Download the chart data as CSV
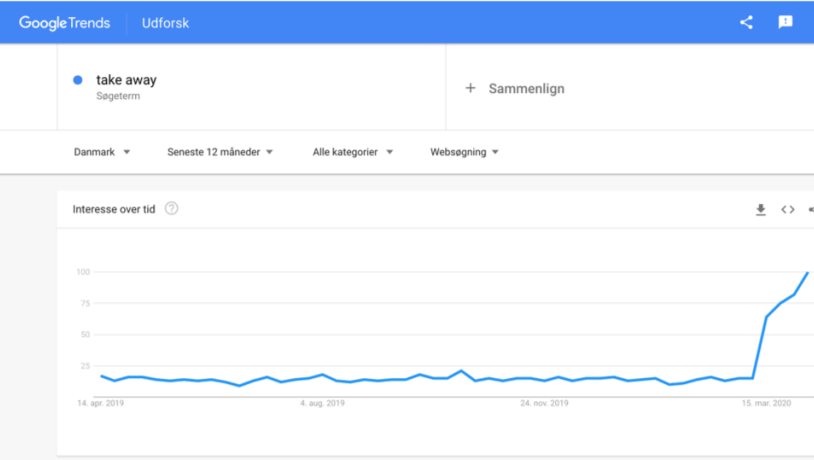This screenshot has width=814, height=460. click(760, 209)
